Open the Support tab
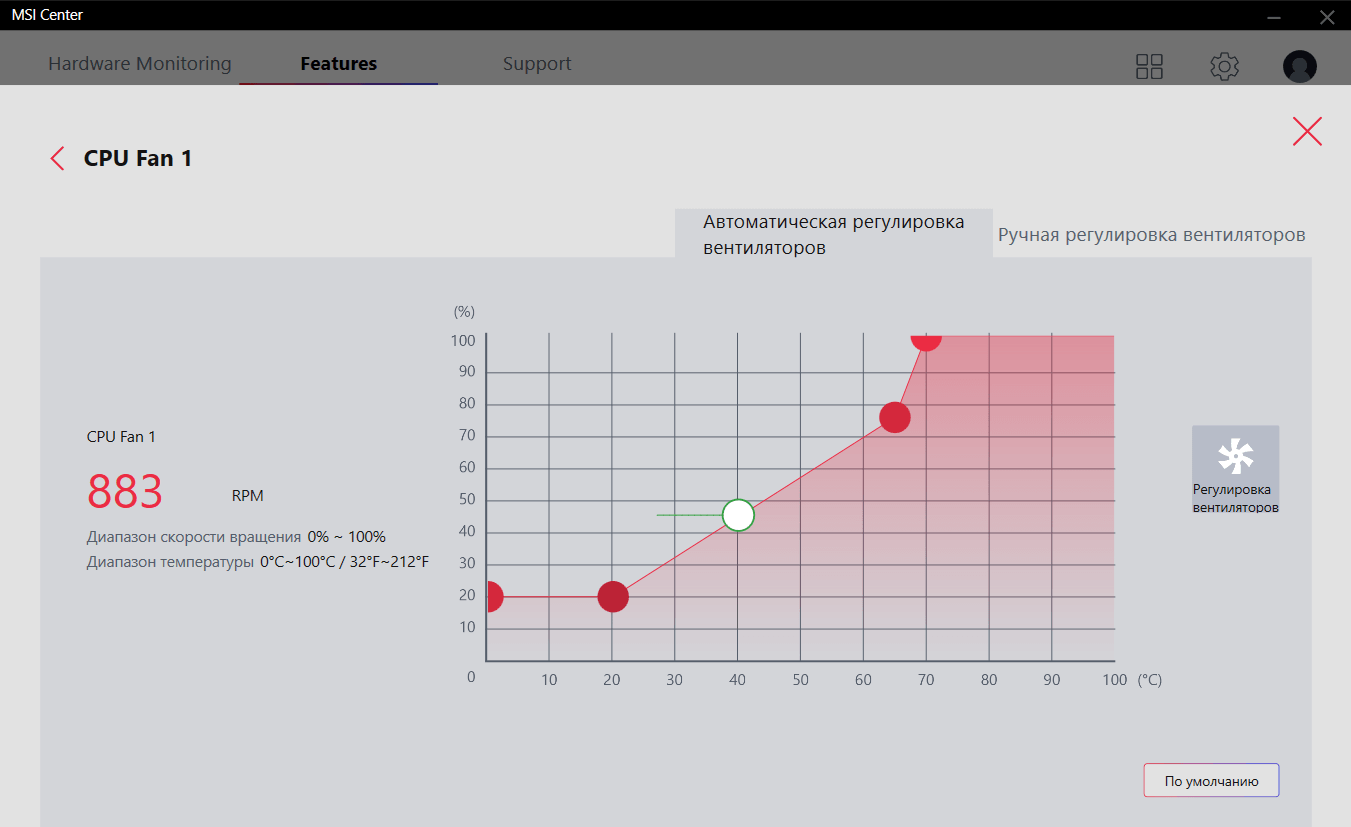 pyautogui.click(x=537, y=64)
